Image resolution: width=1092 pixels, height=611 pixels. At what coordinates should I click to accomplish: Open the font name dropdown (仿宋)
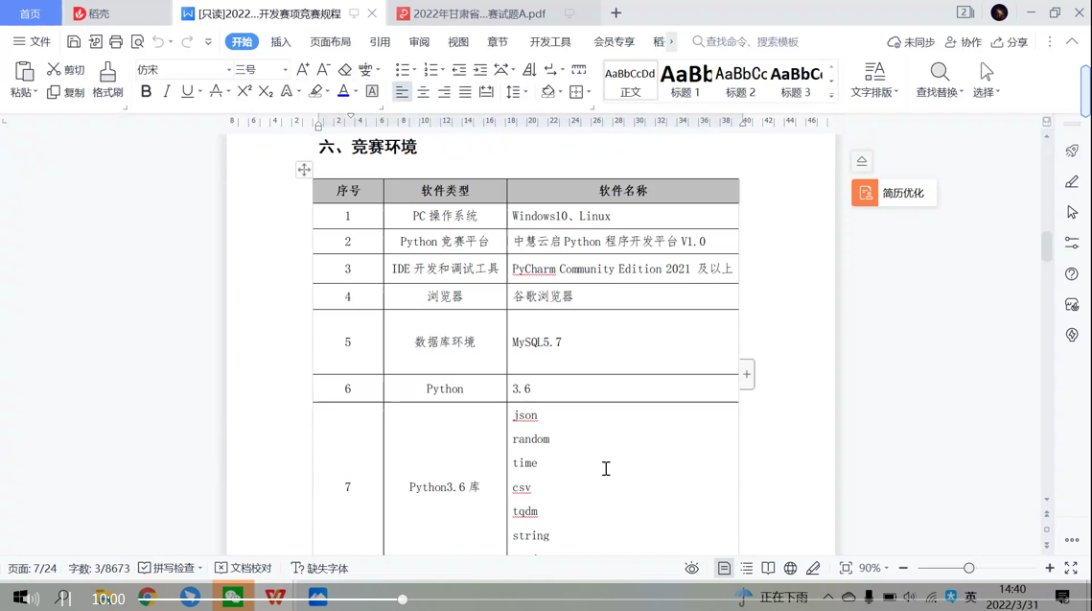[228, 70]
